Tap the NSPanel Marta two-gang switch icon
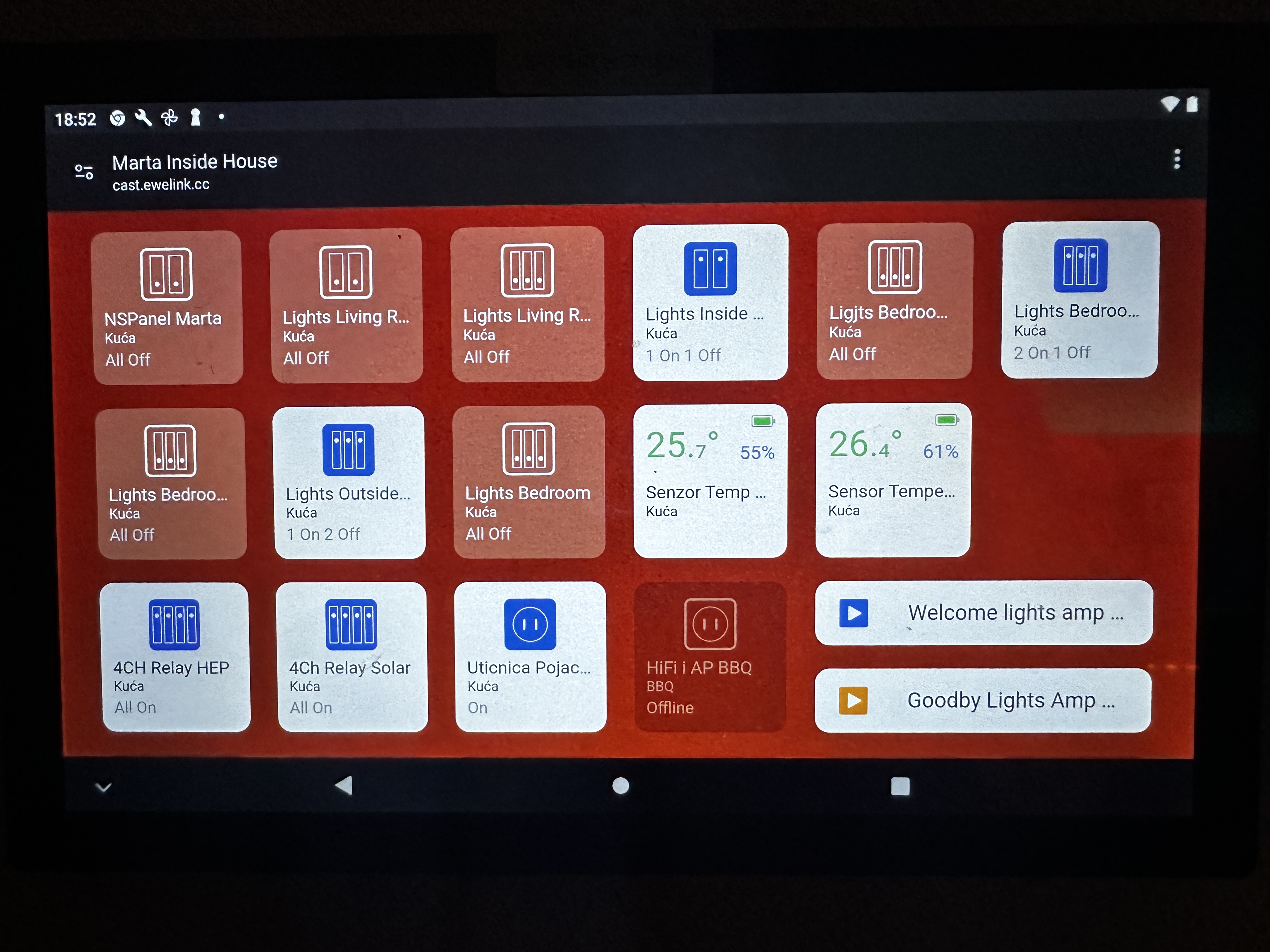 tap(167, 274)
